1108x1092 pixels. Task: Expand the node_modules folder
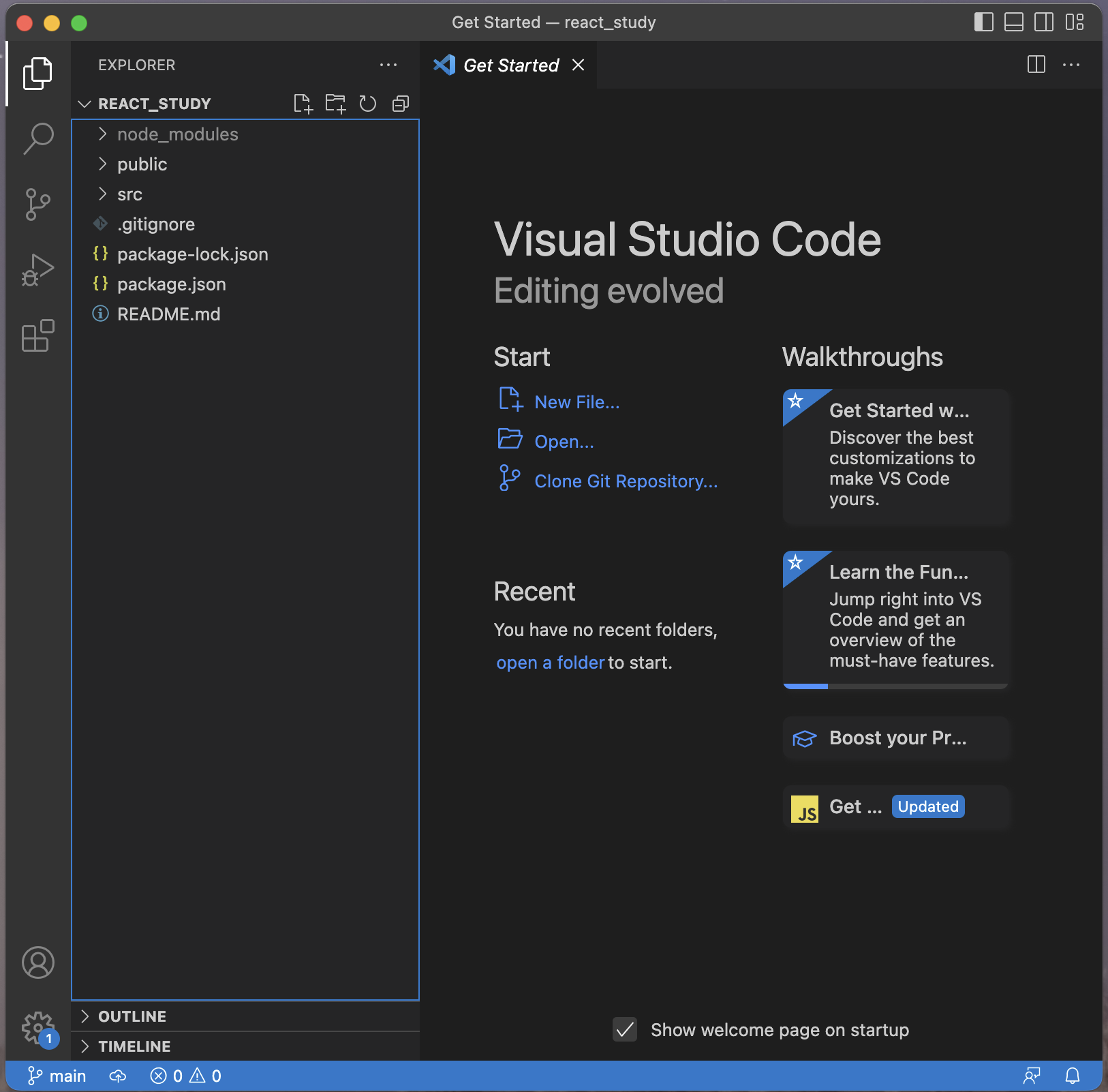[245, 134]
